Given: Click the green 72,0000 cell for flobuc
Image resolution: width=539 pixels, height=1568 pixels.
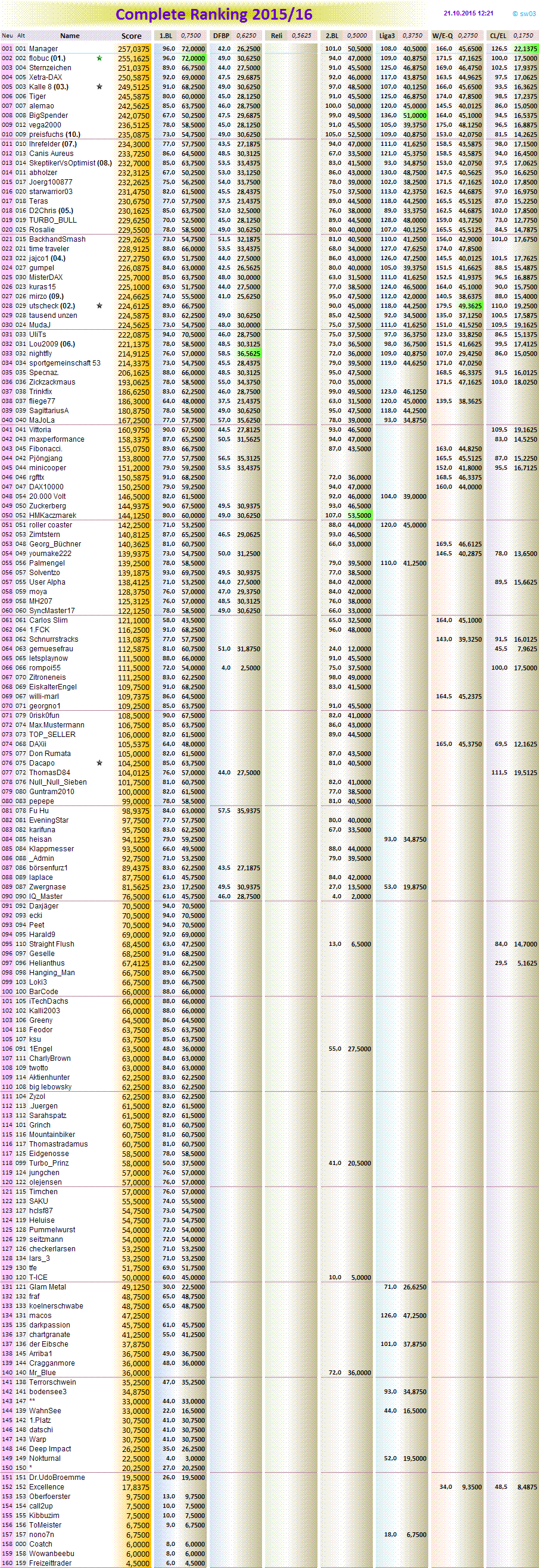Looking at the screenshot, I should click(193, 58).
